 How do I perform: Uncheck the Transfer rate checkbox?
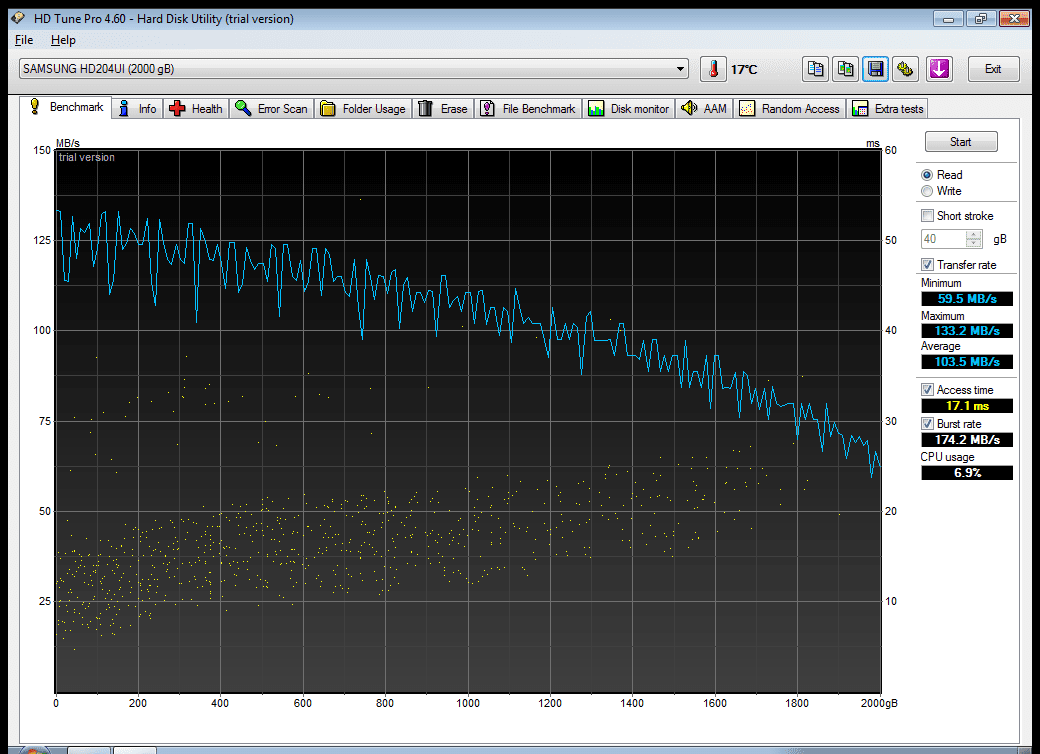[x=927, y=265]
